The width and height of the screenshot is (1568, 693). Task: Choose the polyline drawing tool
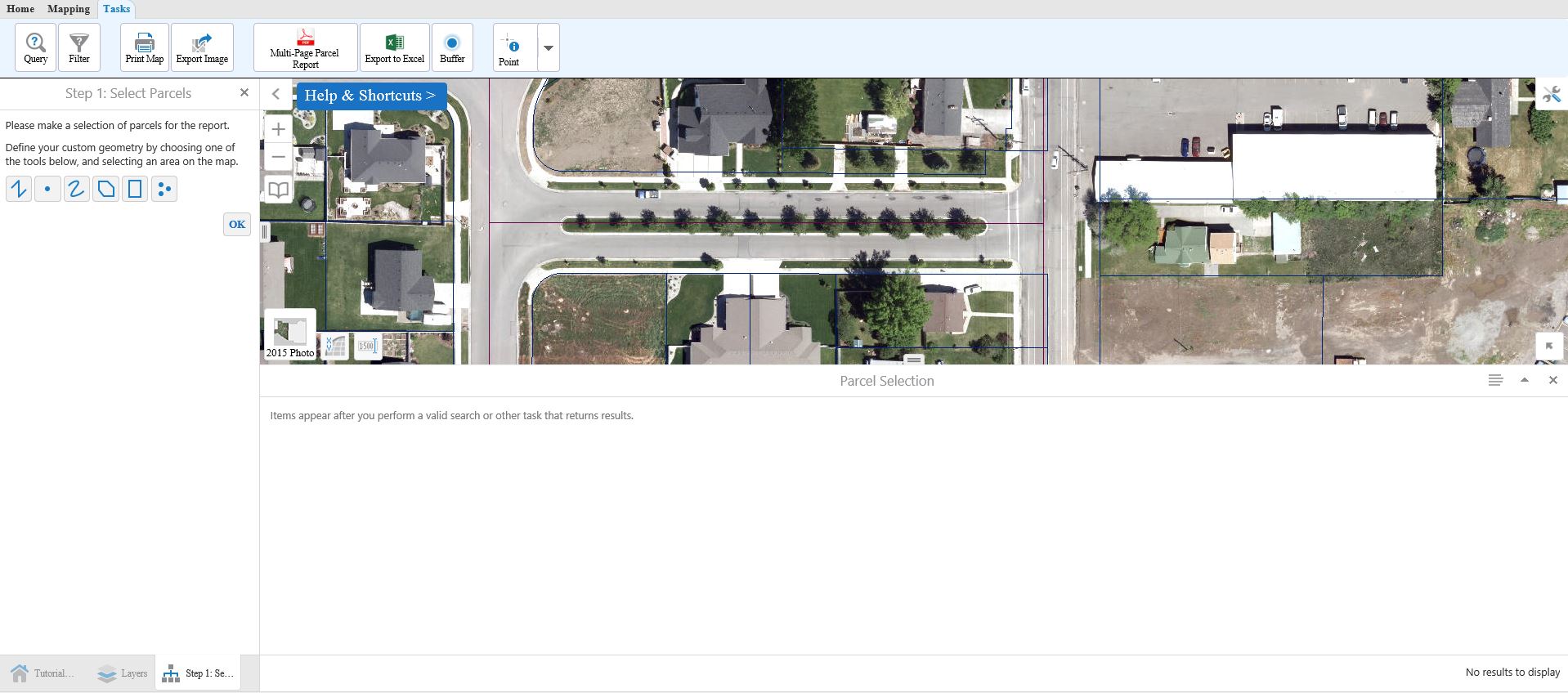18,189
